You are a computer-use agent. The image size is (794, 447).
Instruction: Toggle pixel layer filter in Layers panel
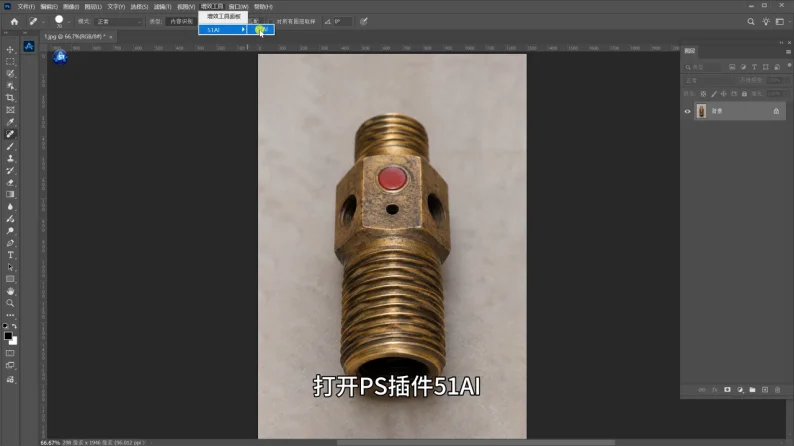732,67
